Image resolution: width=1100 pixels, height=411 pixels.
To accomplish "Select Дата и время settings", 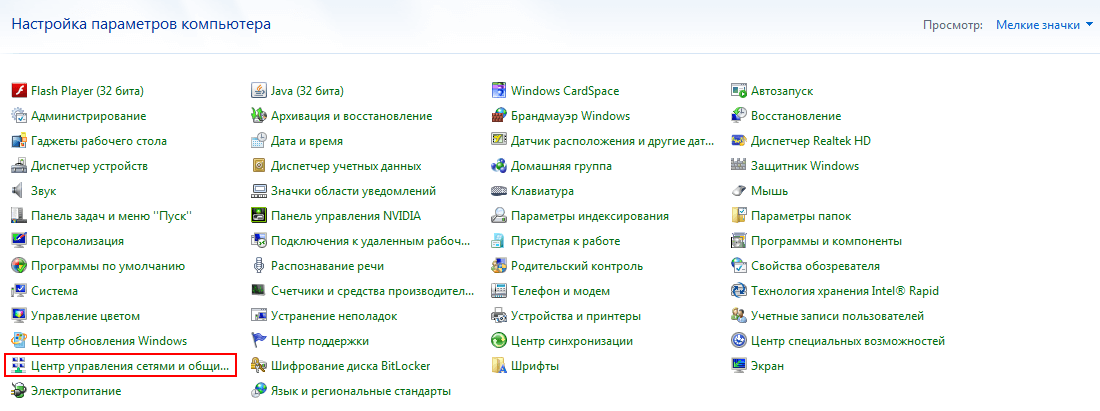I will click(306, 141).
